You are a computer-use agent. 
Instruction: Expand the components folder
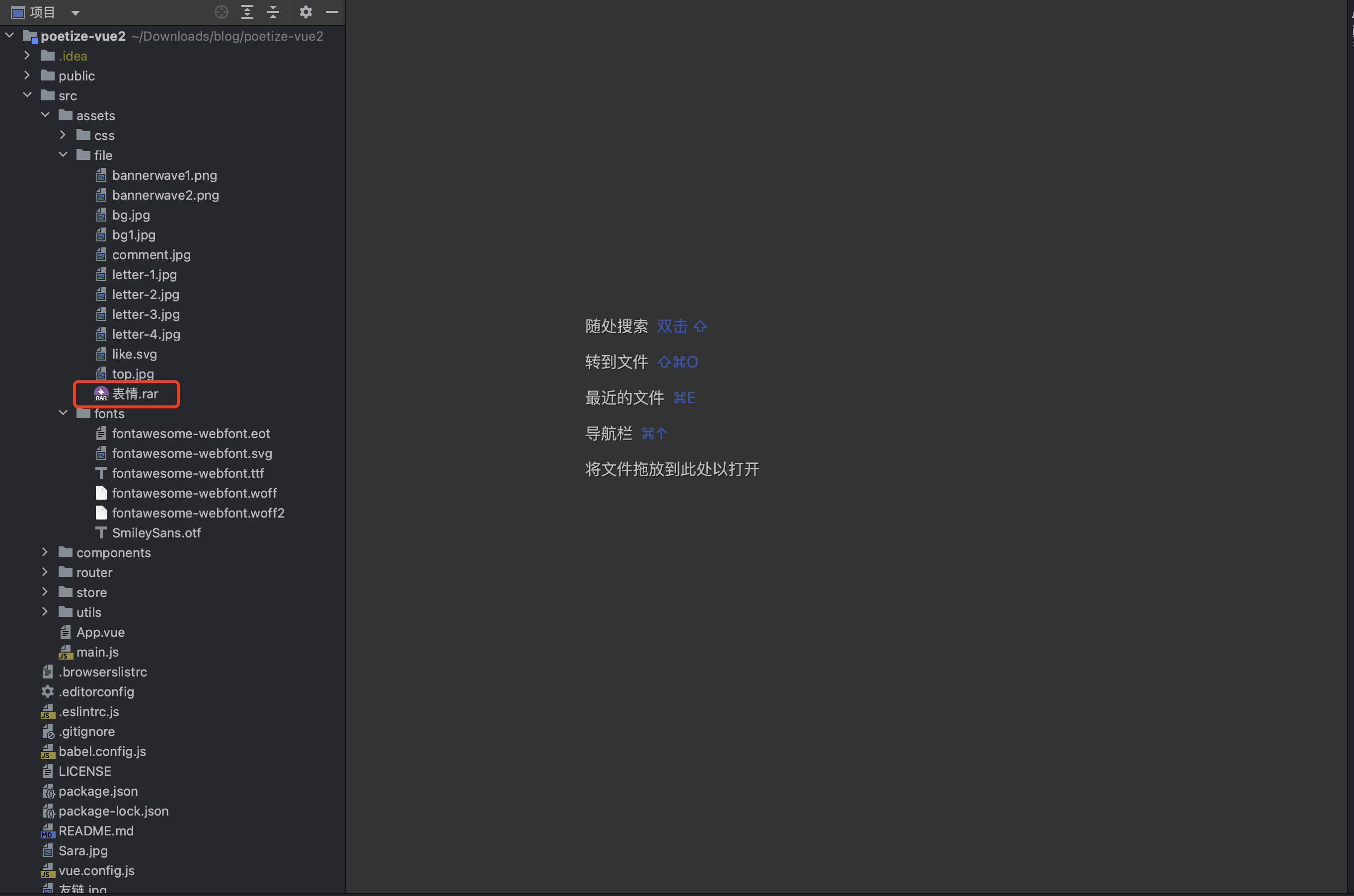pos(45,552)
